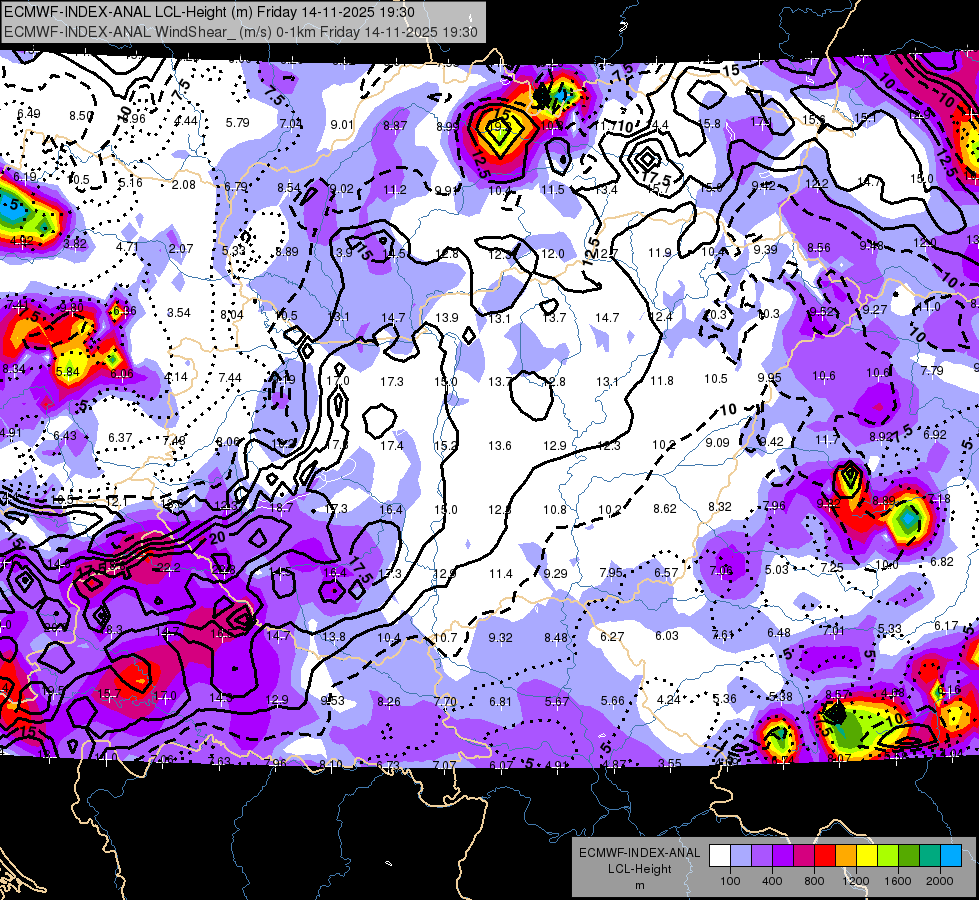The width and height of the screenshot is (979, 900).
Task: Click the 'm' unit label in the legend
Action: coord(639,885)
